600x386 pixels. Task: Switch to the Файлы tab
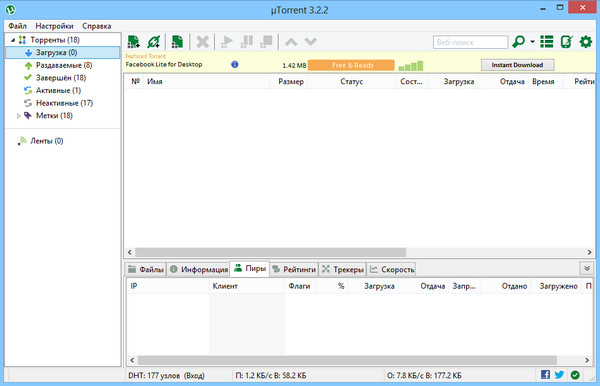pyautogui.click(x=146, y=269)
